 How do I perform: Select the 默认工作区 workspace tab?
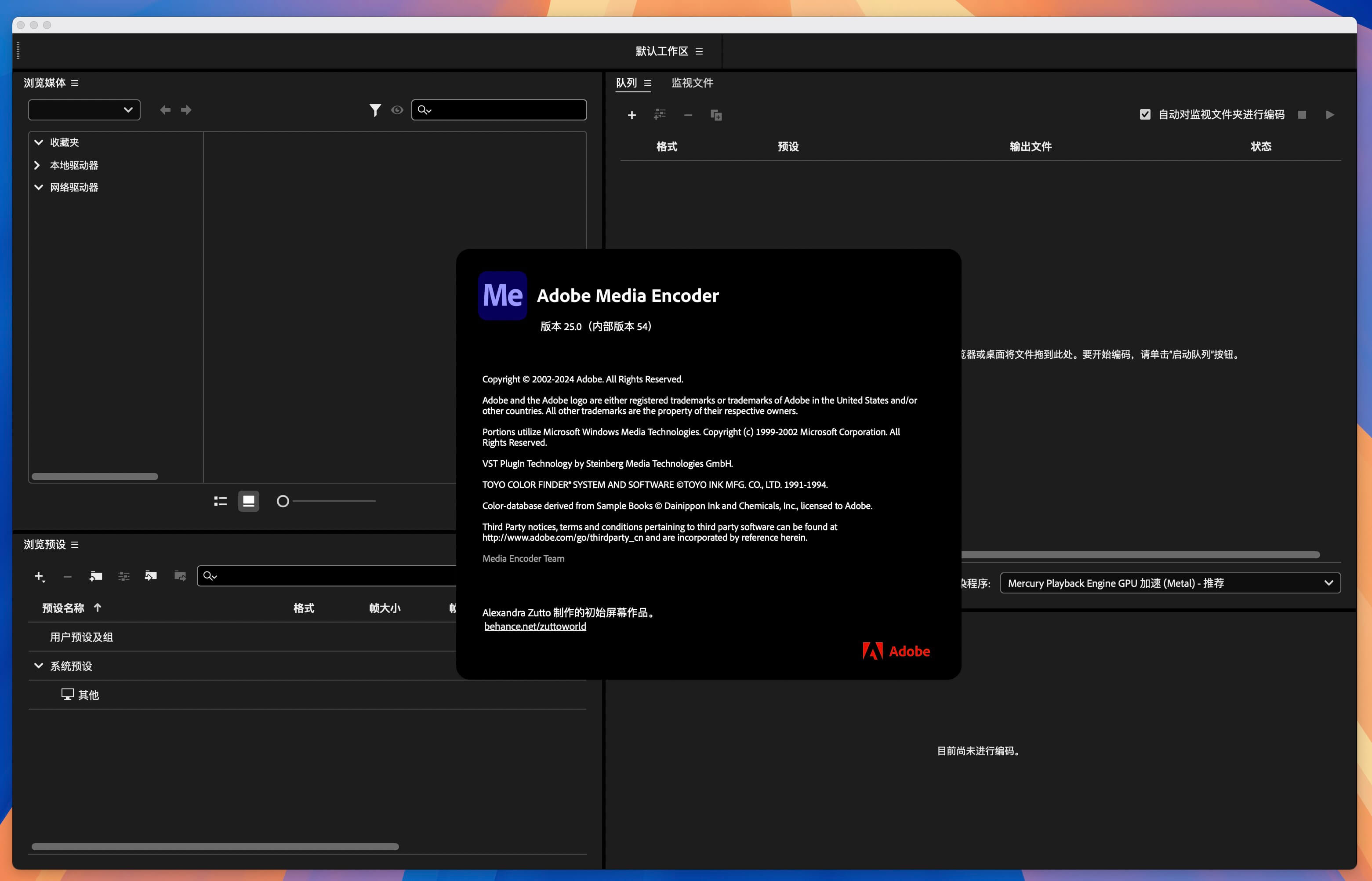[662, 51]
